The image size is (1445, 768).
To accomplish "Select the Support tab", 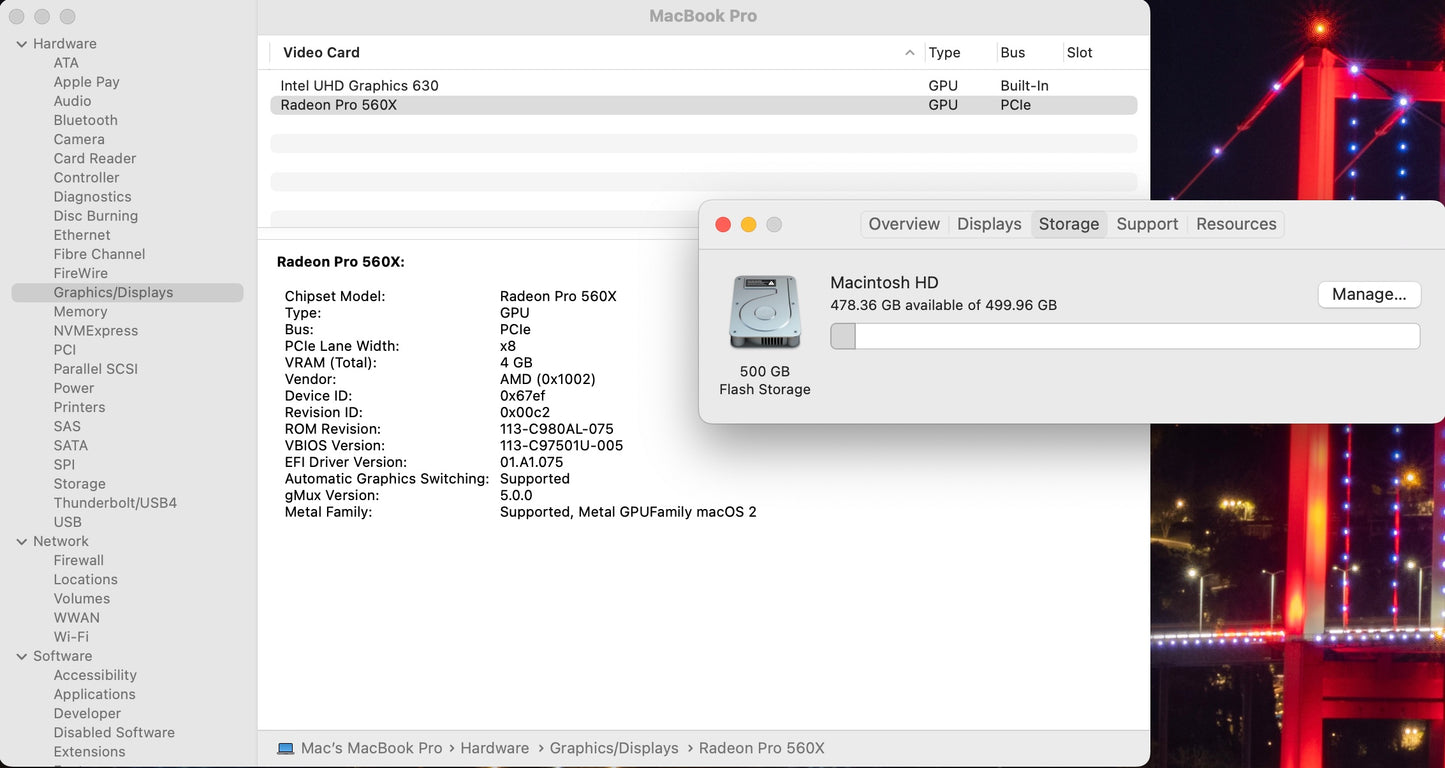I will point(1147,224).
